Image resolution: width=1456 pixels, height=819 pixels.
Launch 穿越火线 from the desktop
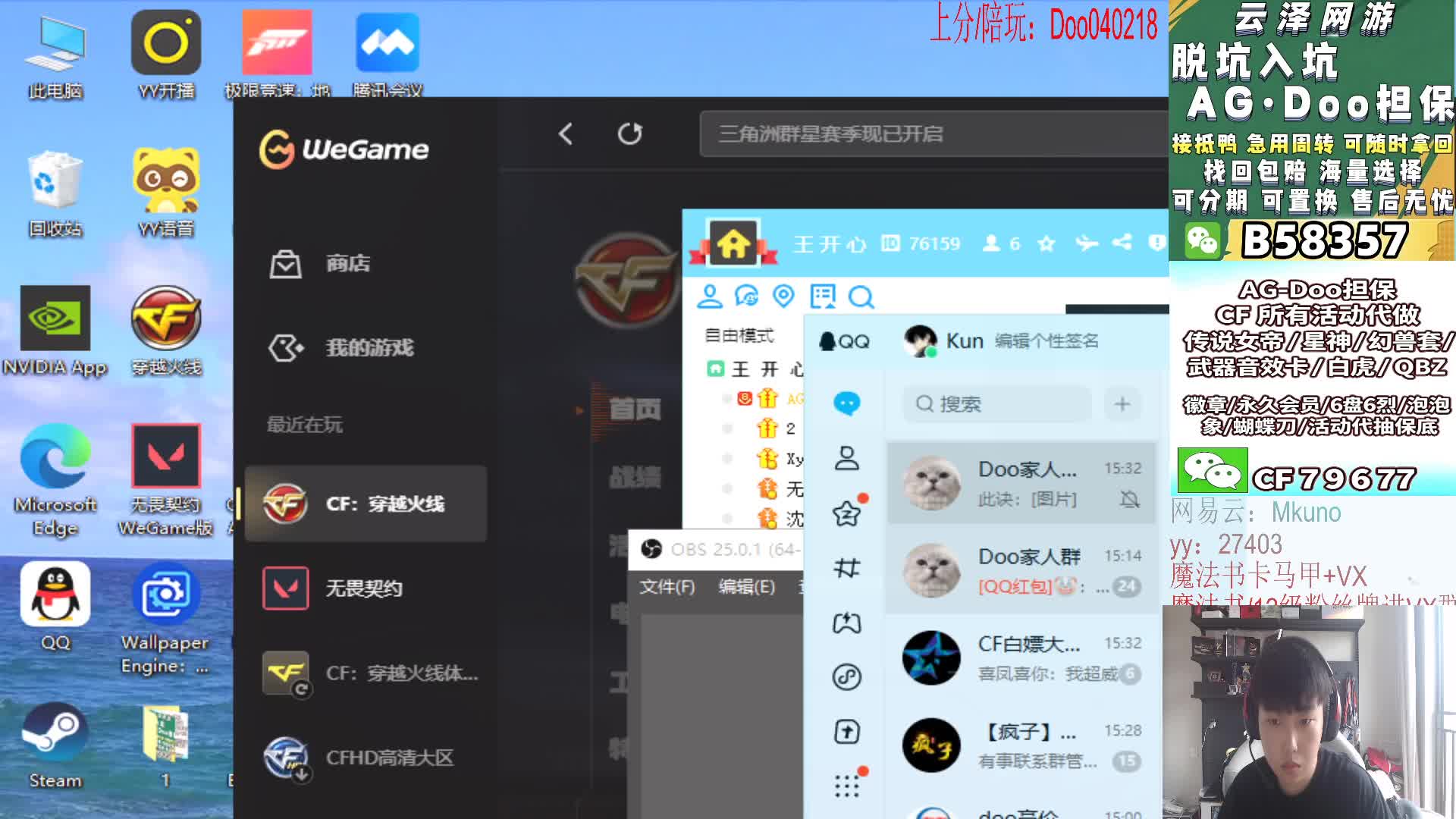pyautogui.click(x=166, y=331)
